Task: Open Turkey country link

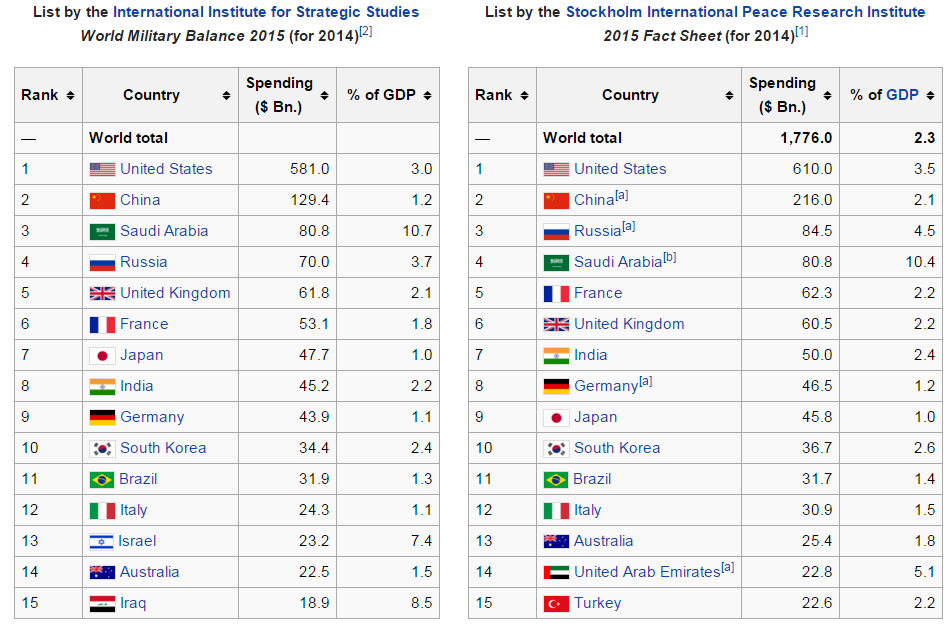Action: (x=597, y=604)
